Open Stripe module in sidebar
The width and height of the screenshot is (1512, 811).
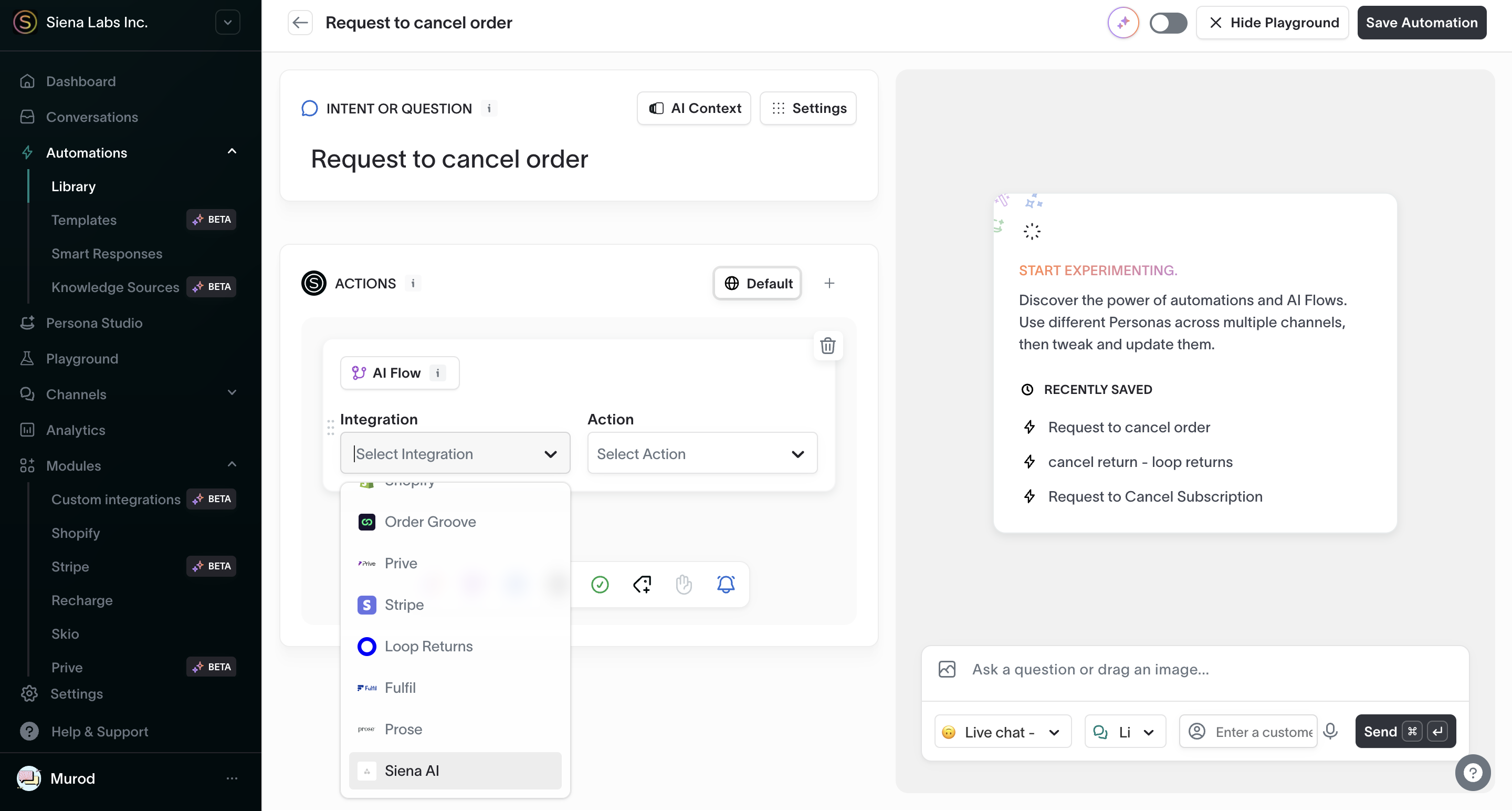click(x=70, y=566)
